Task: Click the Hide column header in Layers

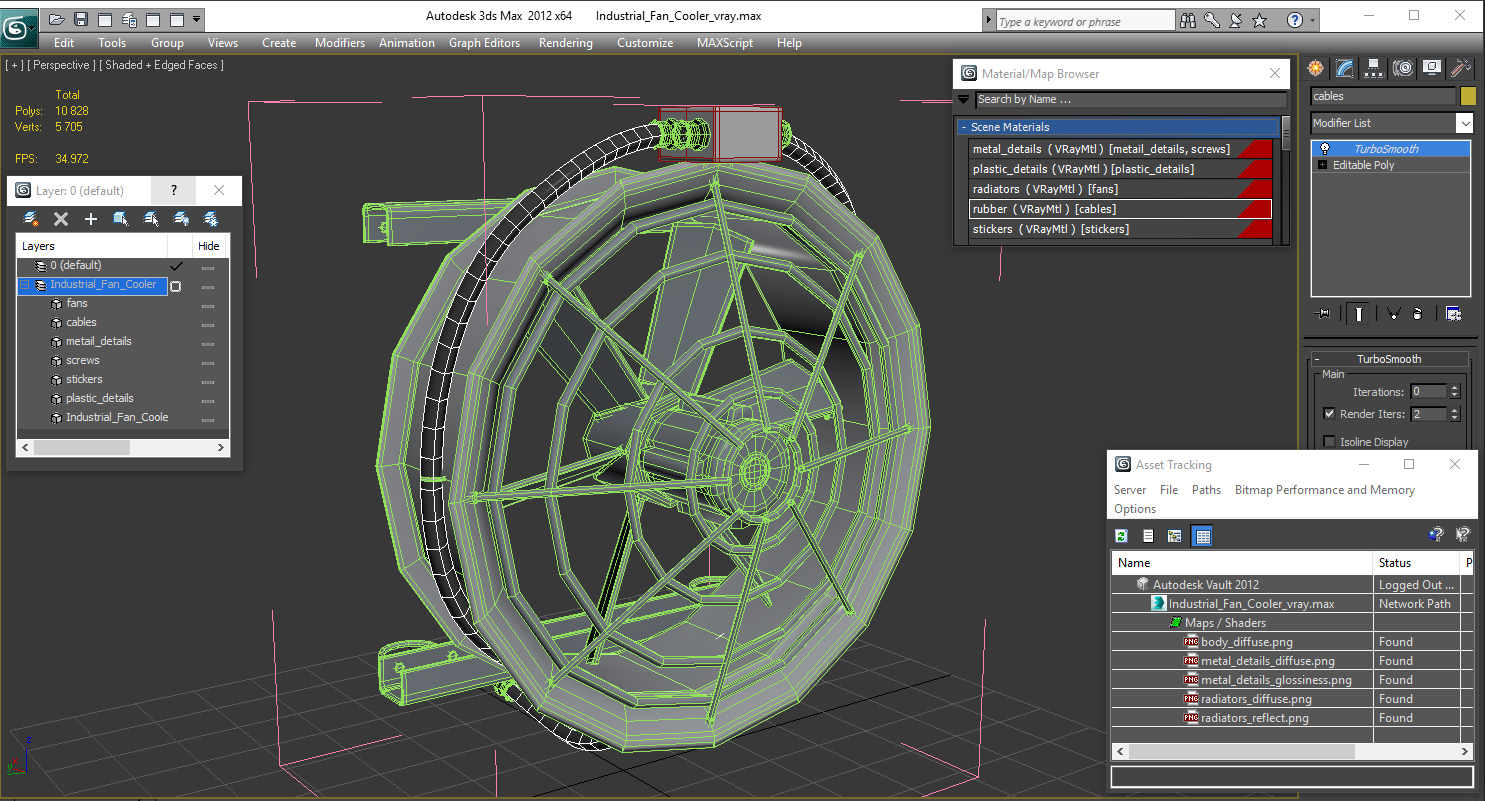Action: pyautogui.click(x=209, y=246)
